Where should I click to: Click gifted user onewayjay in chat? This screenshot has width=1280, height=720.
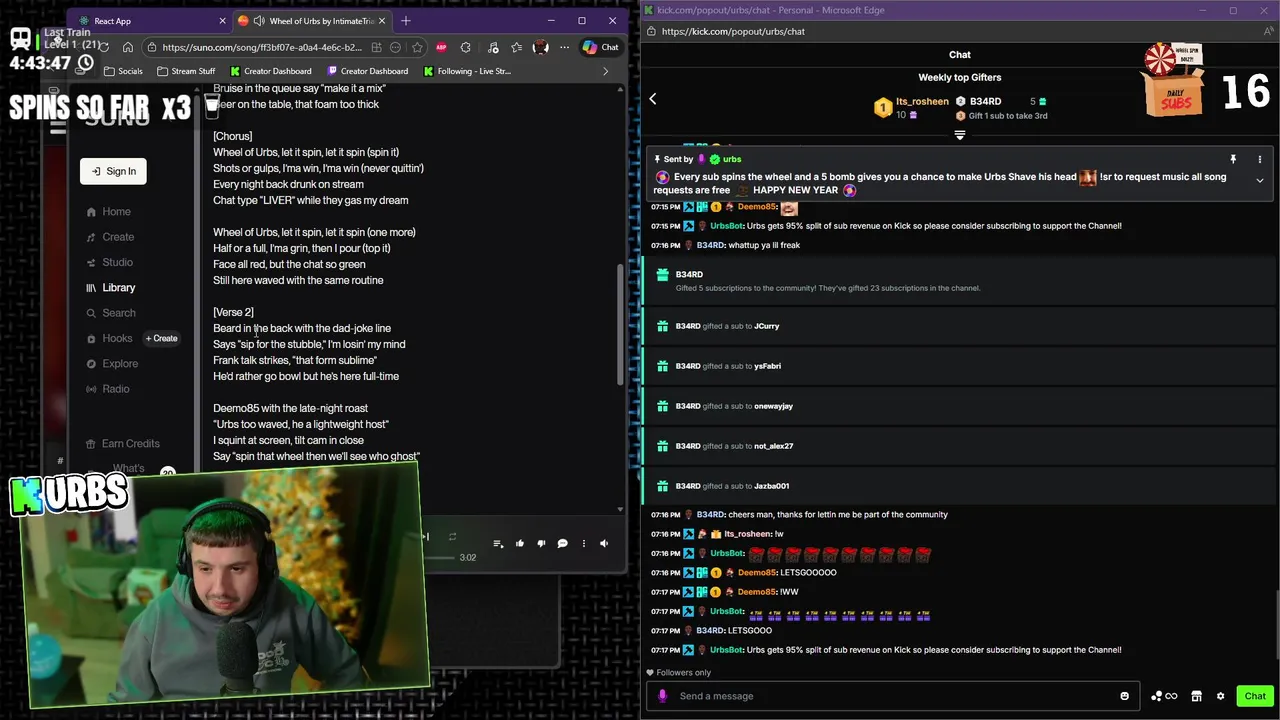pos(773,406)
